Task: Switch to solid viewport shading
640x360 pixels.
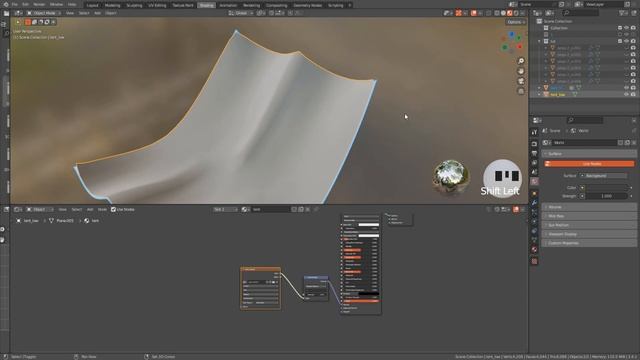Action: 503,13
